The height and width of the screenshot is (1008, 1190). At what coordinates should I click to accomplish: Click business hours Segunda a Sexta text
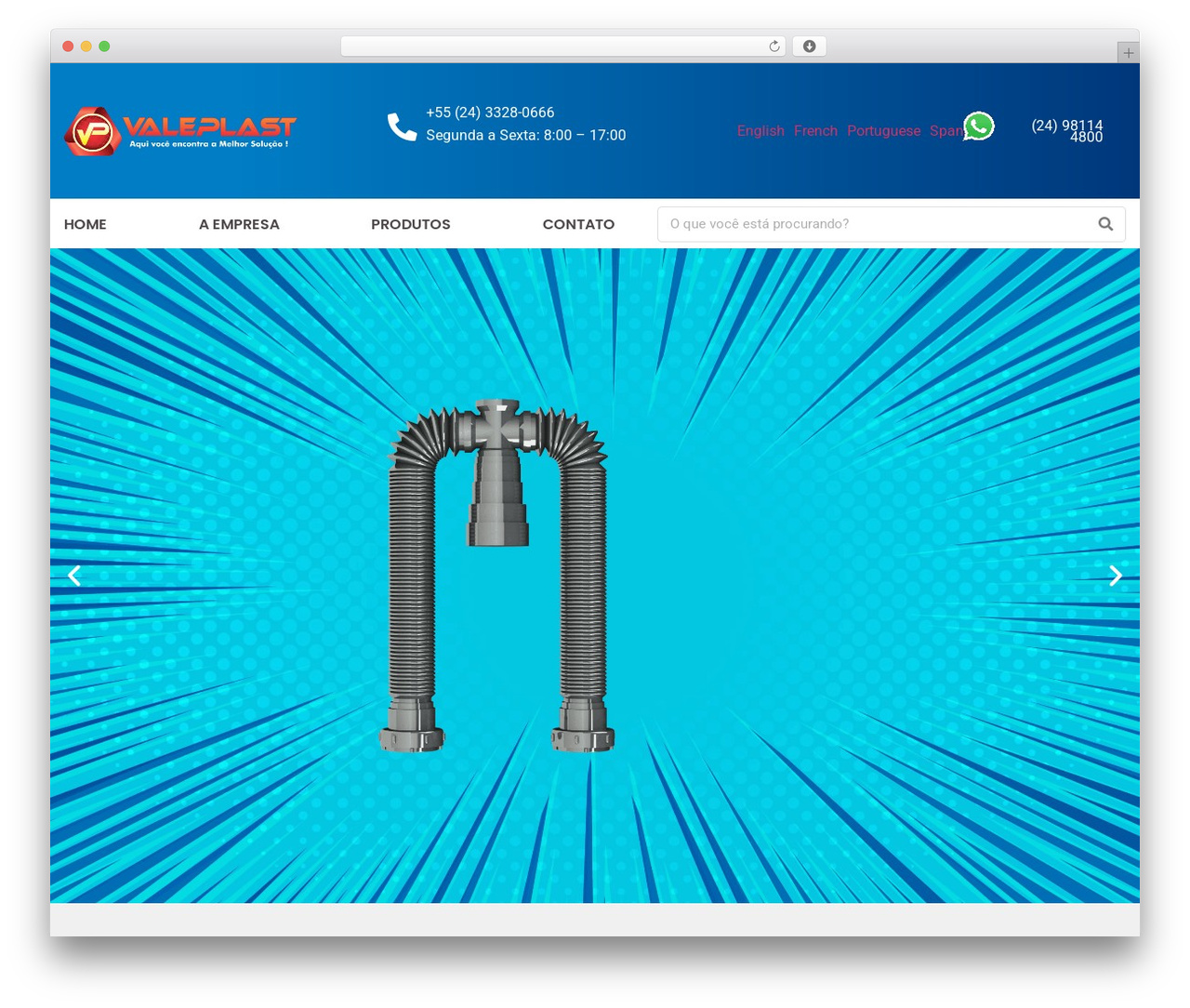pyautogui.click(x=526, y=136)
